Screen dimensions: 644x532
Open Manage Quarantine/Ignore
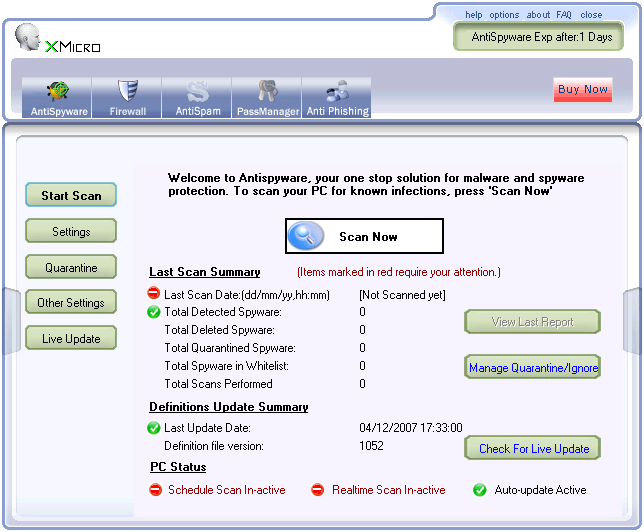click(532, 368)
